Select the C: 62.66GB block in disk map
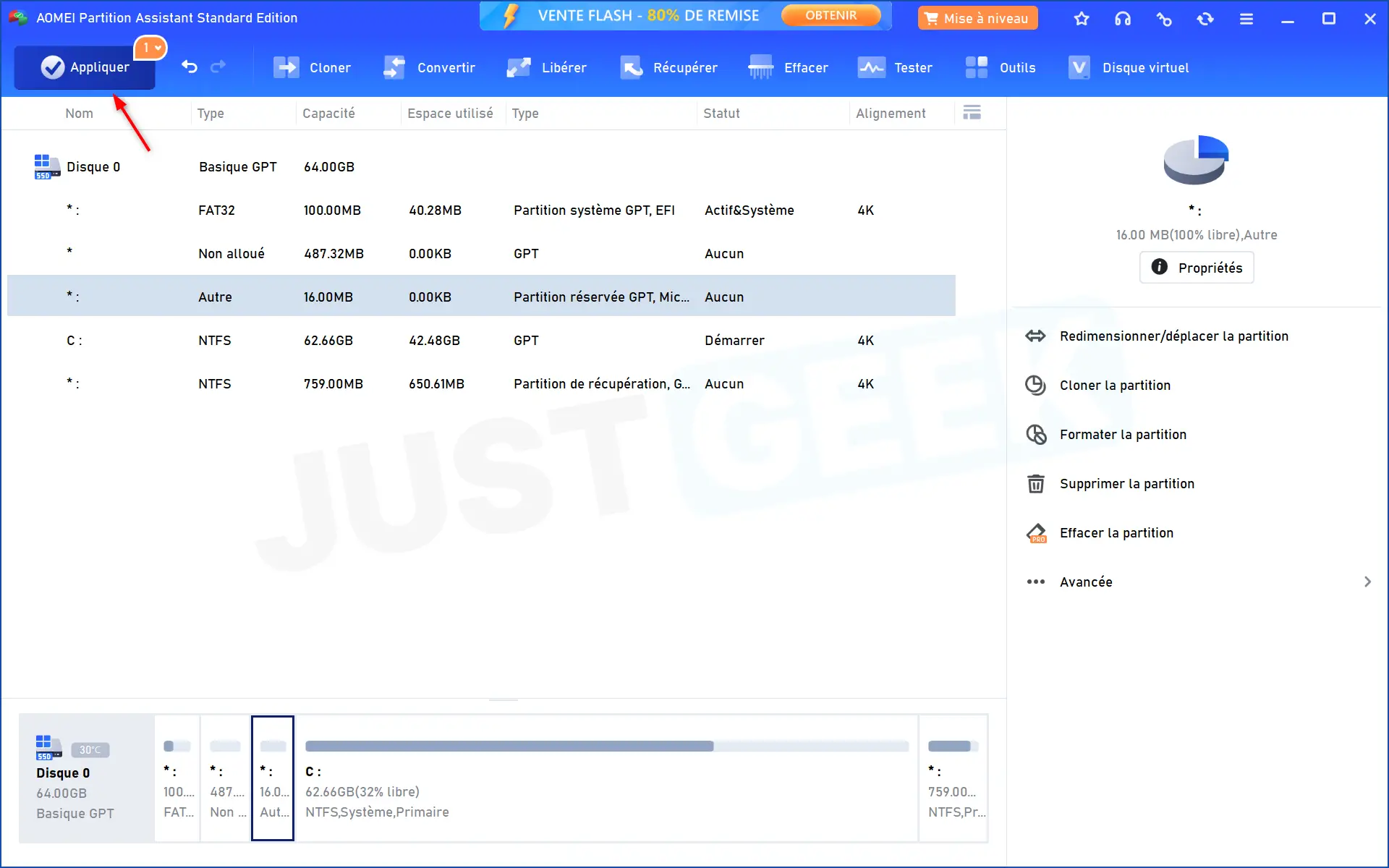This screenshot has height=868, width=1389. tap(607, 778)
